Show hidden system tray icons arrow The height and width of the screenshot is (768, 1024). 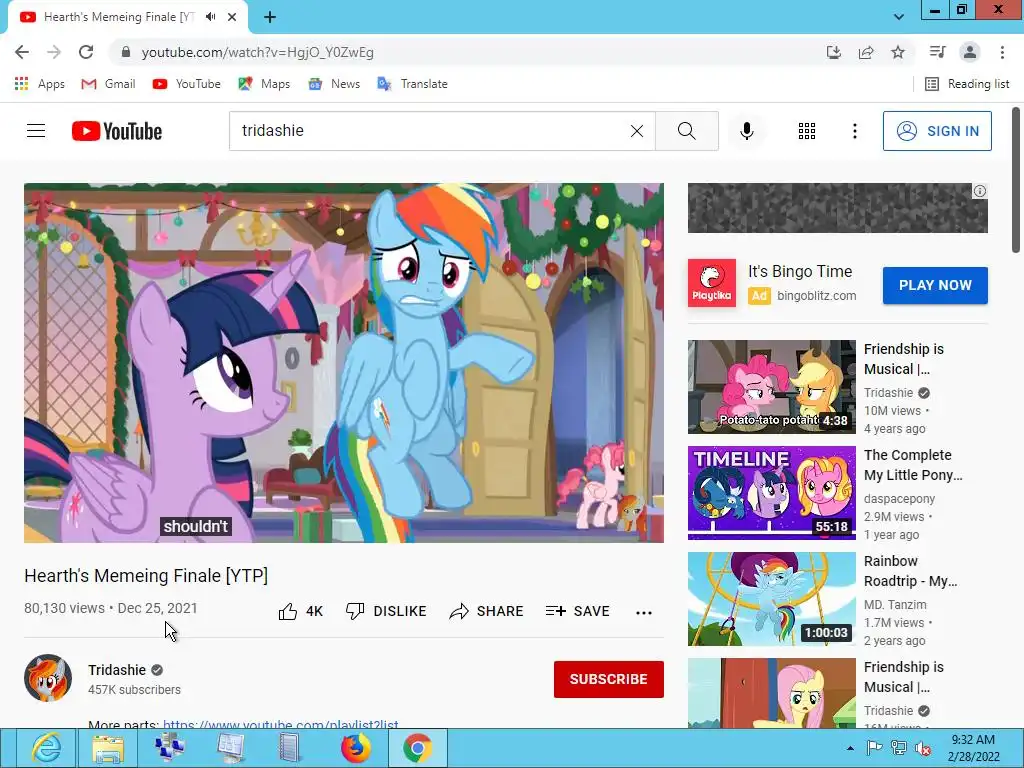click(x=850, y=748)
